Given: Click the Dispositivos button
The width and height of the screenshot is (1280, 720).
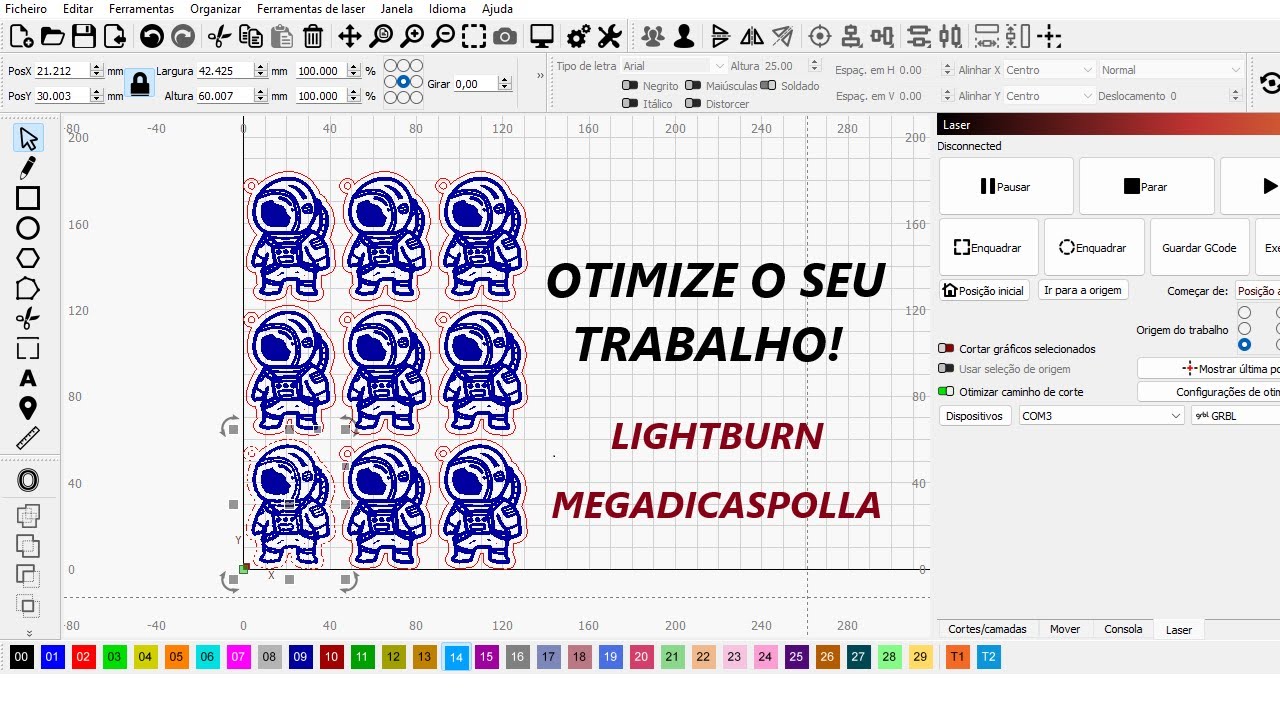Looking at the screenshot, I should [975, 415].
